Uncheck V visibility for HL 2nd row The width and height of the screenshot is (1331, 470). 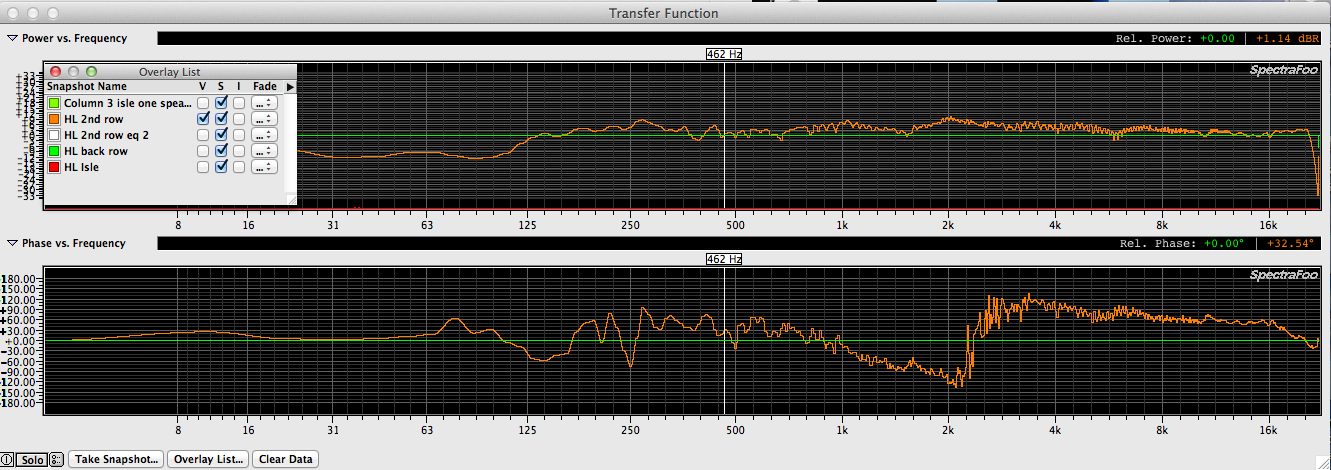click(203, 119)
